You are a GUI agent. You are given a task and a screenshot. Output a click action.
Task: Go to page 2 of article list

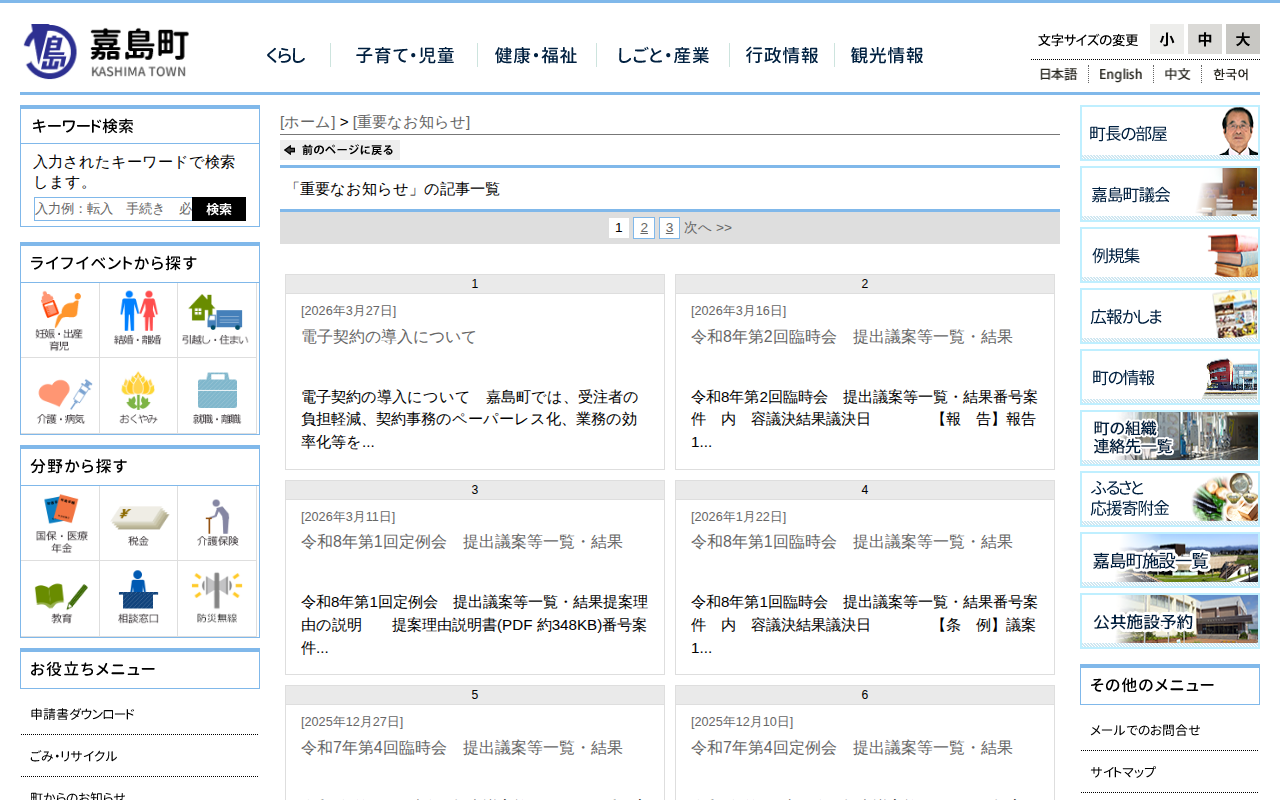click(644, 228)
